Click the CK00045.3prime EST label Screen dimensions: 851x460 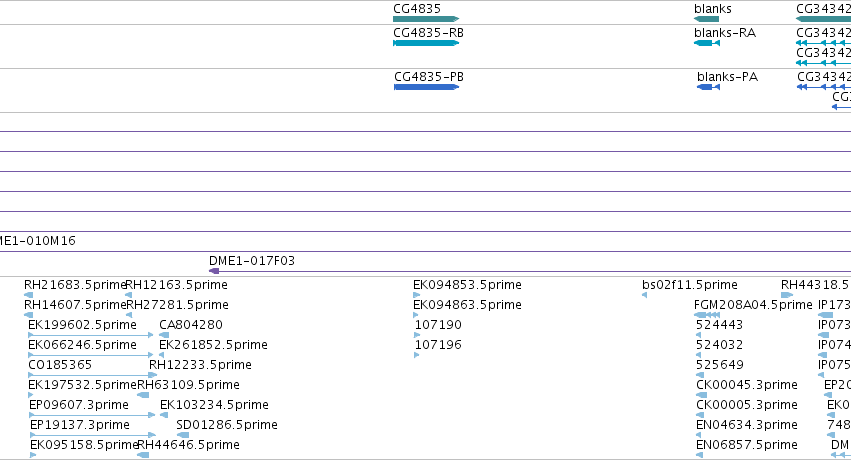747,385
